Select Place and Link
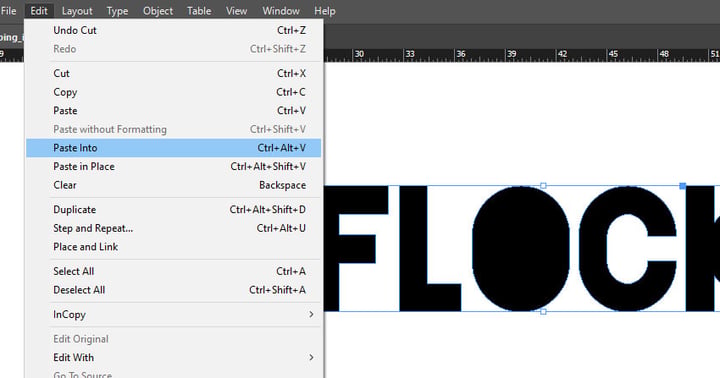The image size is (720, 378). coord(174,247)
